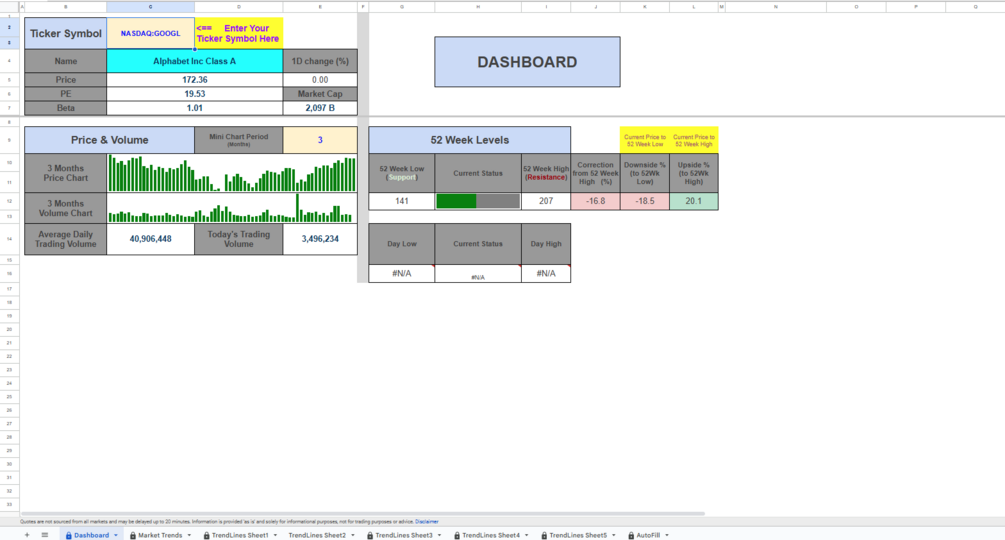Select the Alphabet Inc Class A cell
Screen dimensions: 1005x540
[x=194, y=61]
